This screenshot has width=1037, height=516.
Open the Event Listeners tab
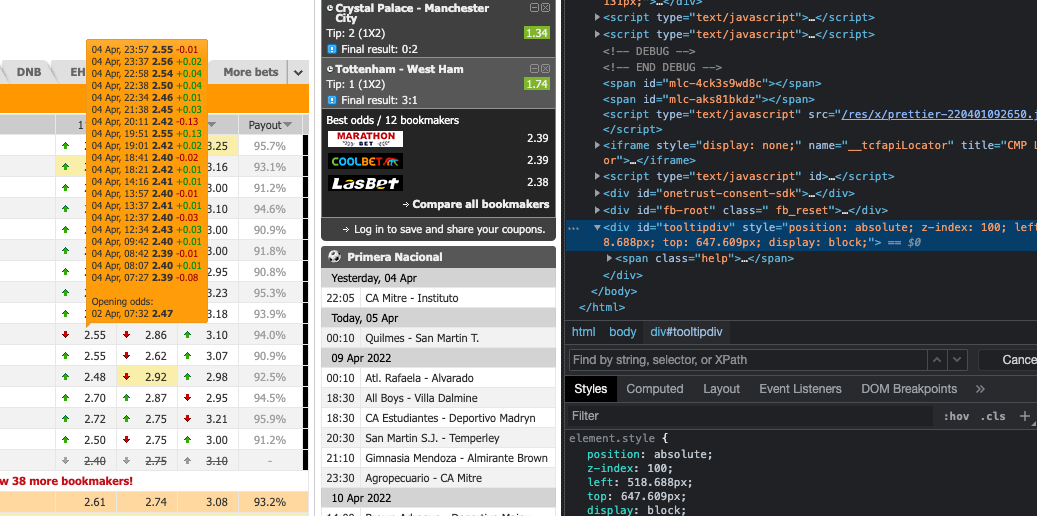point(800,389)
